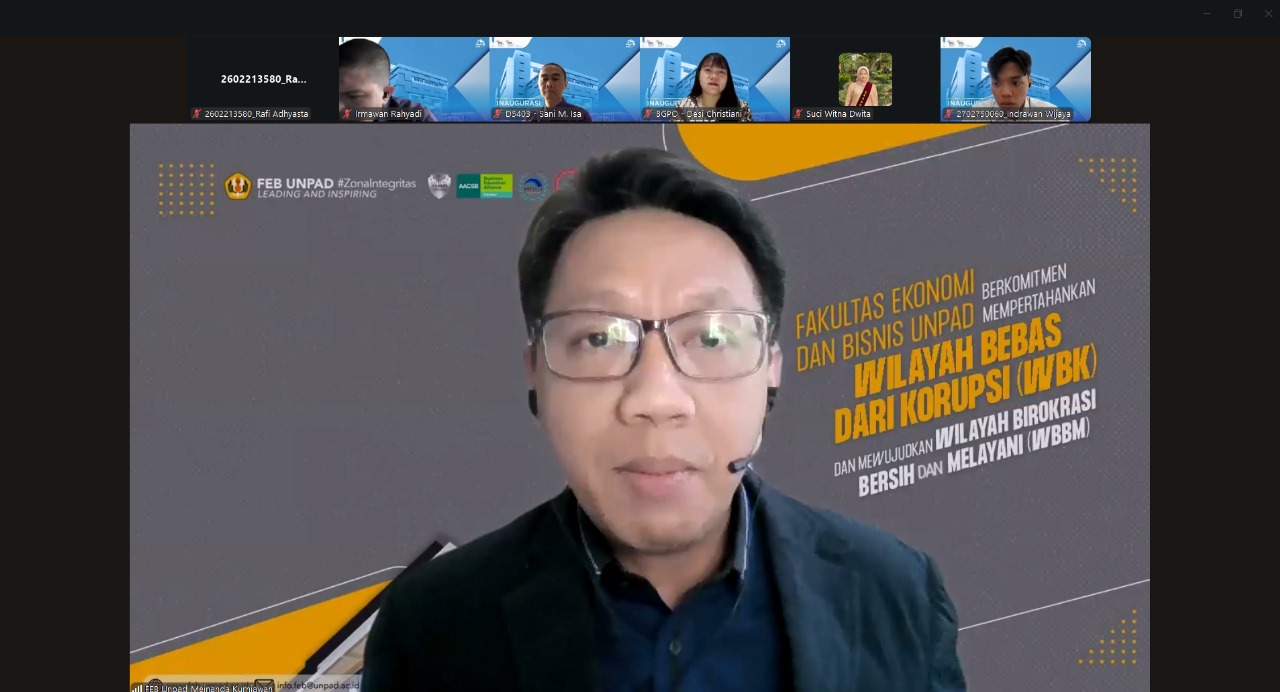Click the Suci Witna Dwita name label
Screen dimensions: 1280x692
[x=838, y=114]
